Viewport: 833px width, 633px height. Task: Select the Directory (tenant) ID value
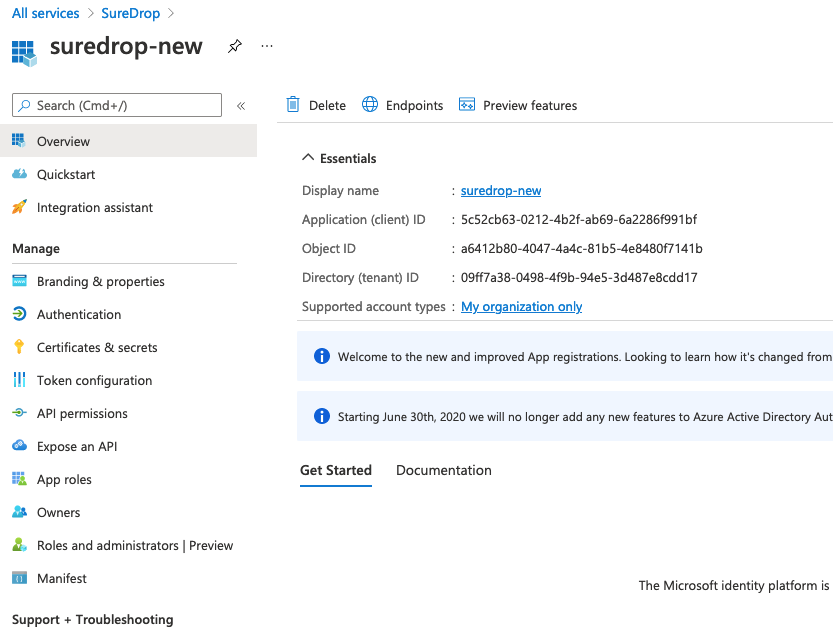[579, 277]
